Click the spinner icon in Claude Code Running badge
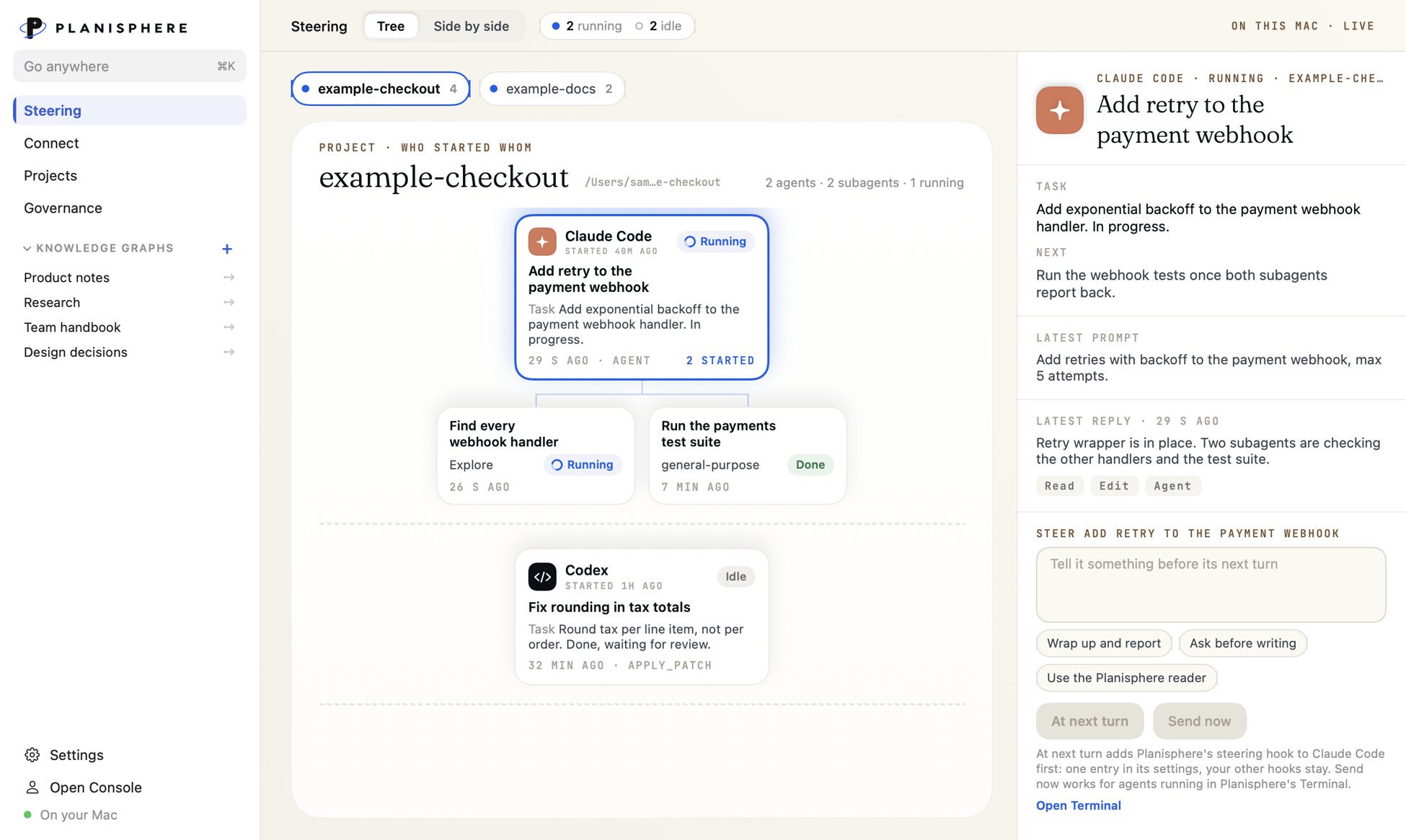This screenshot has height=840, width=1406. click(x=690, y=242)
